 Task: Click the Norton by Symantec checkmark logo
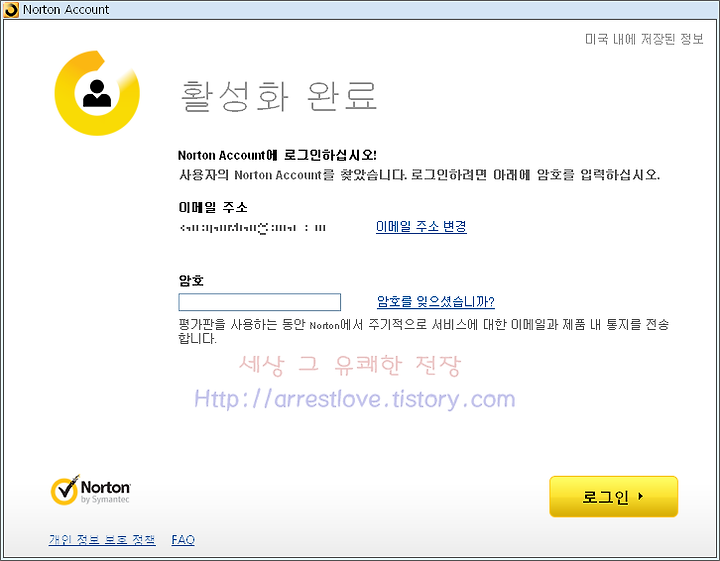pos(90,490)
